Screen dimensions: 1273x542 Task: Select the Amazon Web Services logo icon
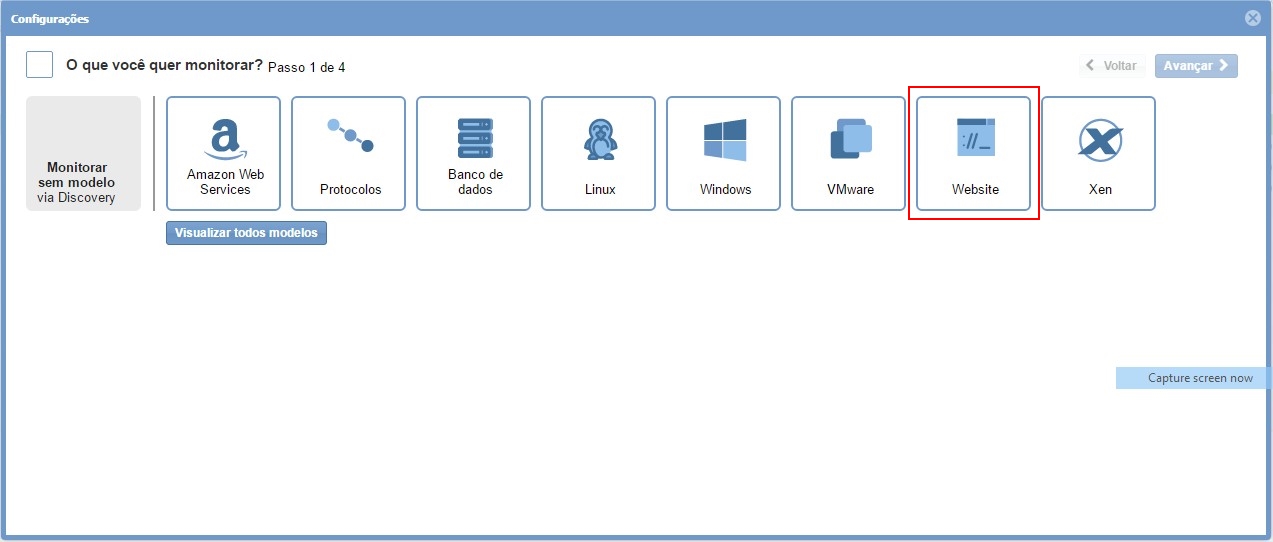[x=225, y=139]
